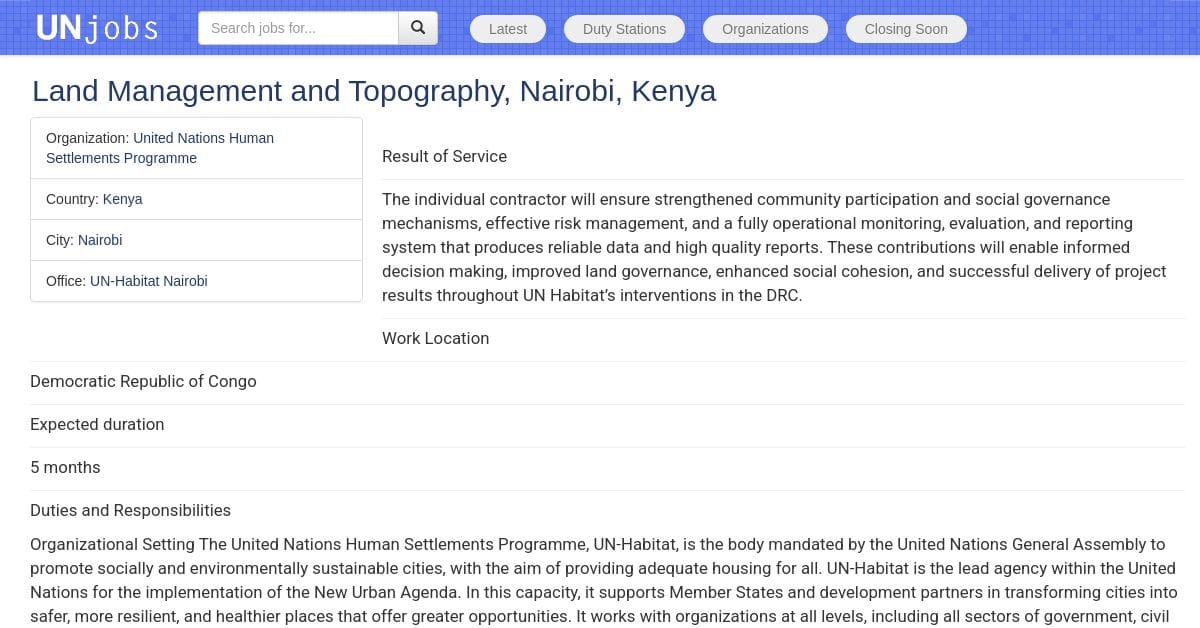Click the 'Expected duration' label
Image resolution: width=1200 pixels, height=628 pixels.
(x=97, y=424)
